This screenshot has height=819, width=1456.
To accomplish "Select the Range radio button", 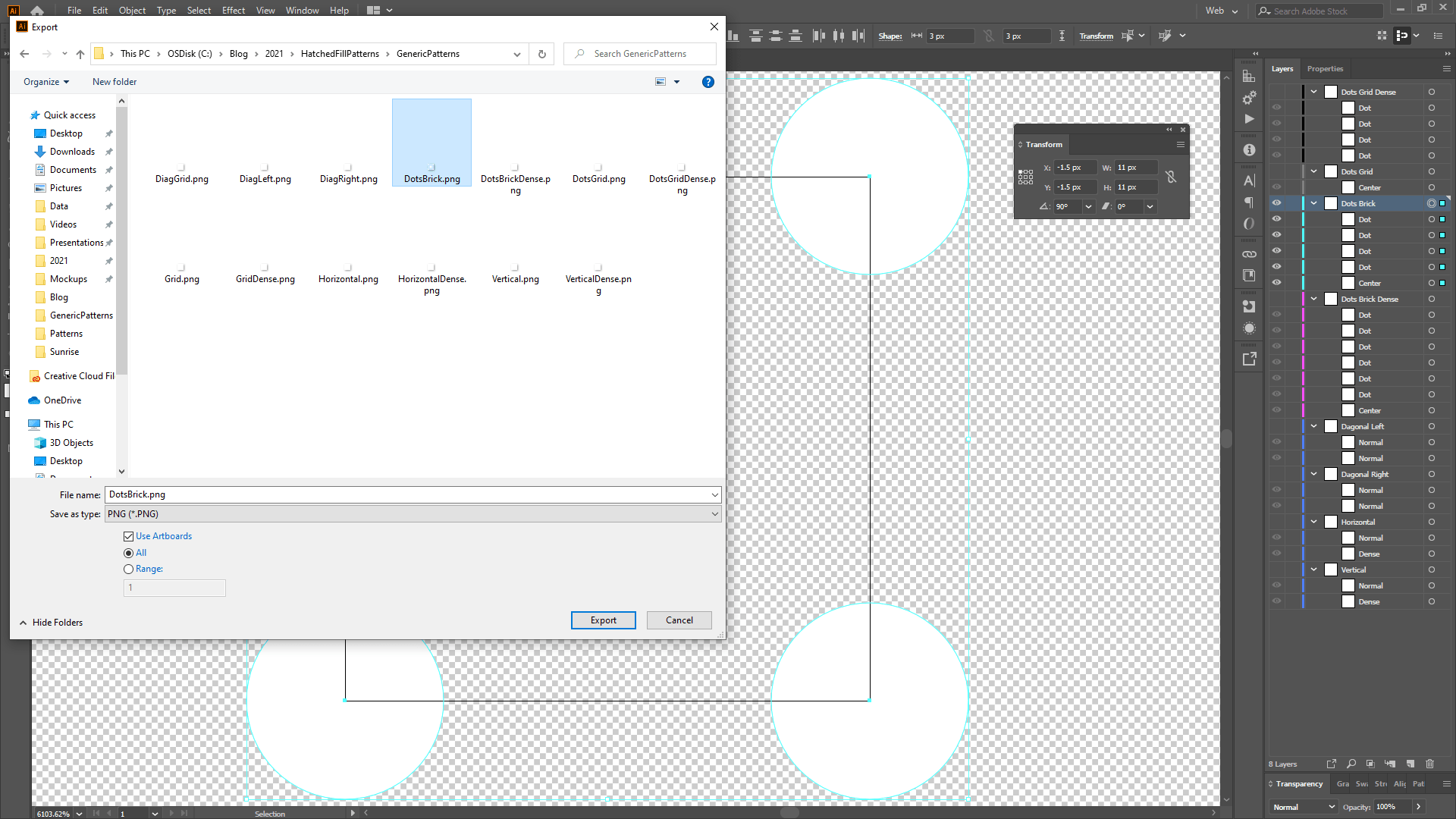I will pyautogui.click(x=129, y=569).
